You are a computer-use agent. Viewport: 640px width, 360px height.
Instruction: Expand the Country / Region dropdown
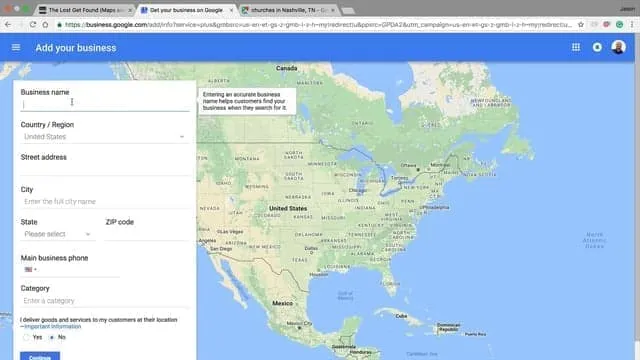click(104, 137)
